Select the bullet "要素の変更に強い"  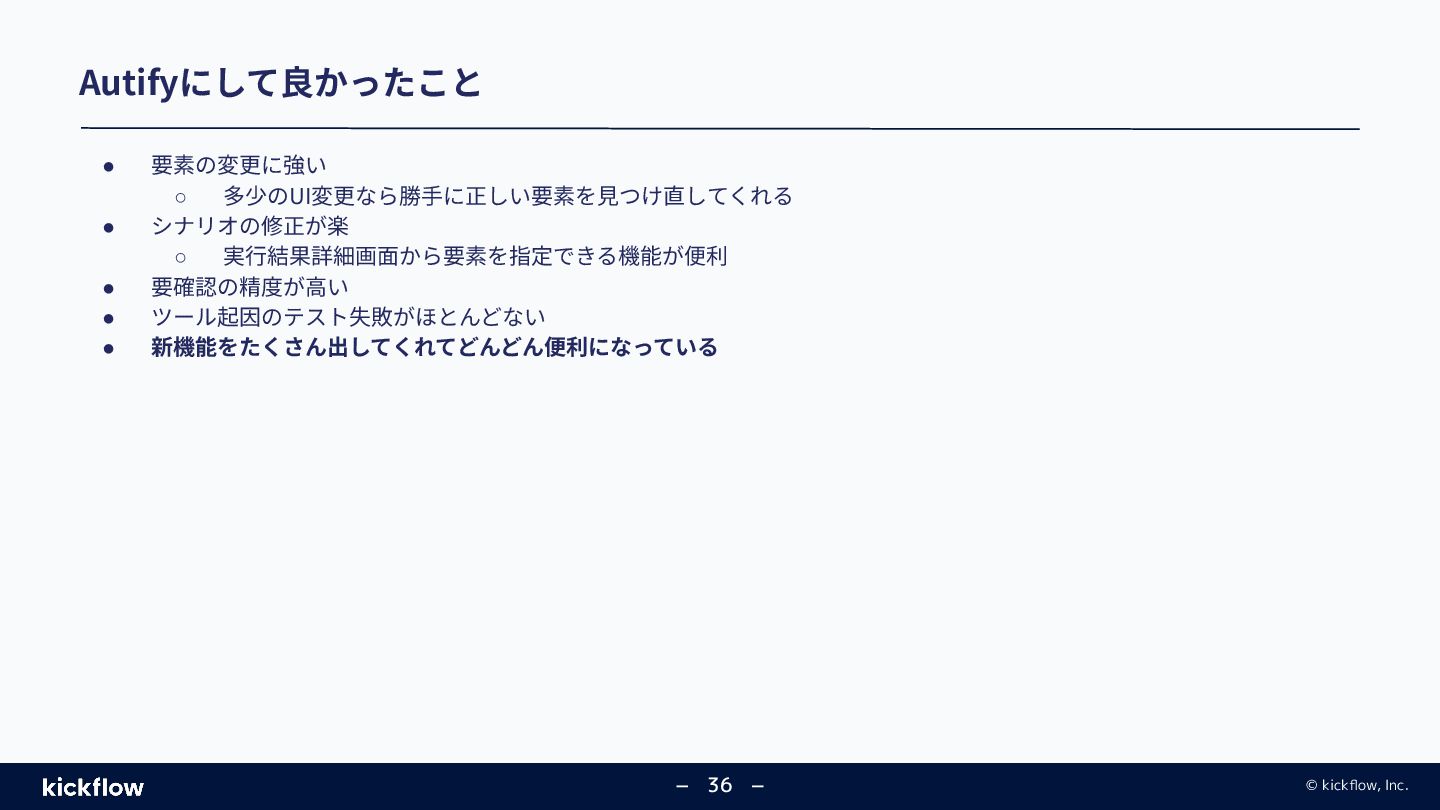click(x=238, y=165)
